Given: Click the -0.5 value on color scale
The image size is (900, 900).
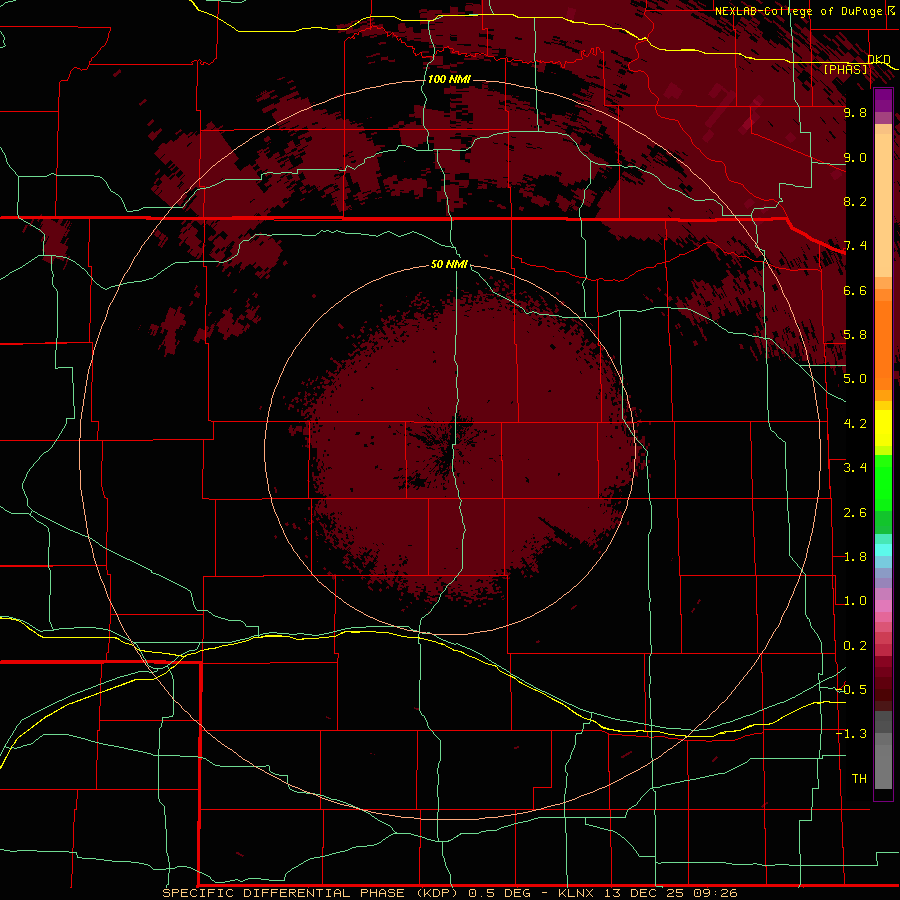Looking at the screenshot, I should [x=851, y=690].
